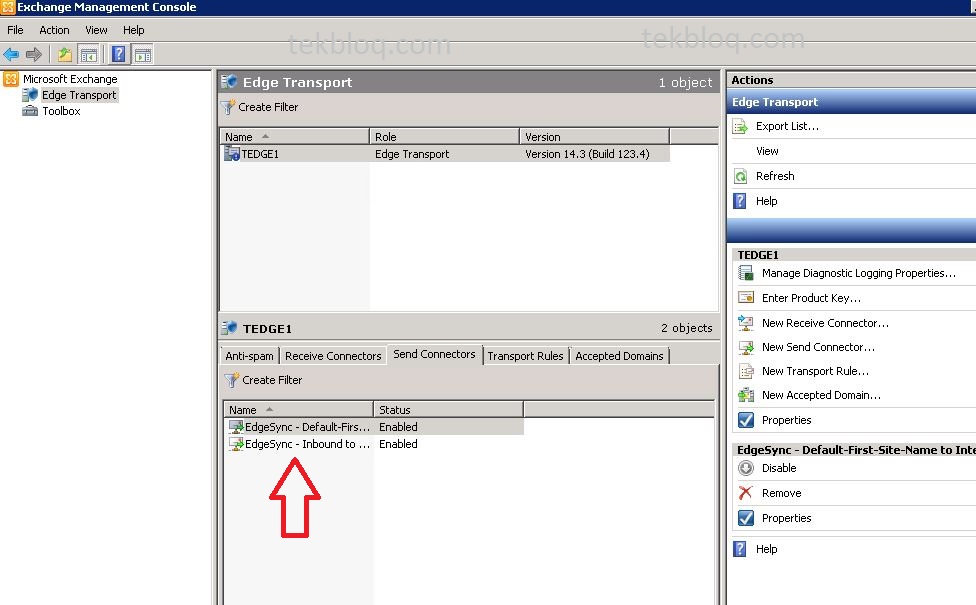
Task: Click Enter Product Key action
Action: pyautogui.click(x=811, y=298)
